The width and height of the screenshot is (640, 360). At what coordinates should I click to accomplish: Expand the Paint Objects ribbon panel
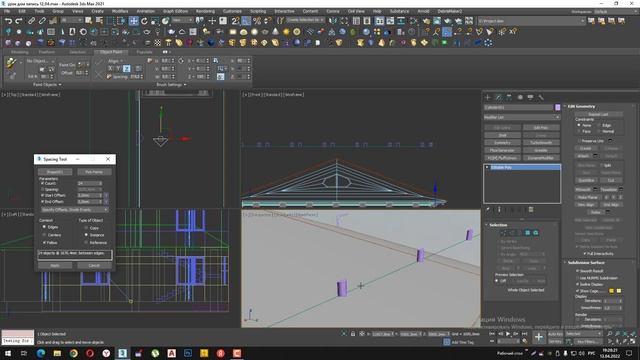(47, 84)
